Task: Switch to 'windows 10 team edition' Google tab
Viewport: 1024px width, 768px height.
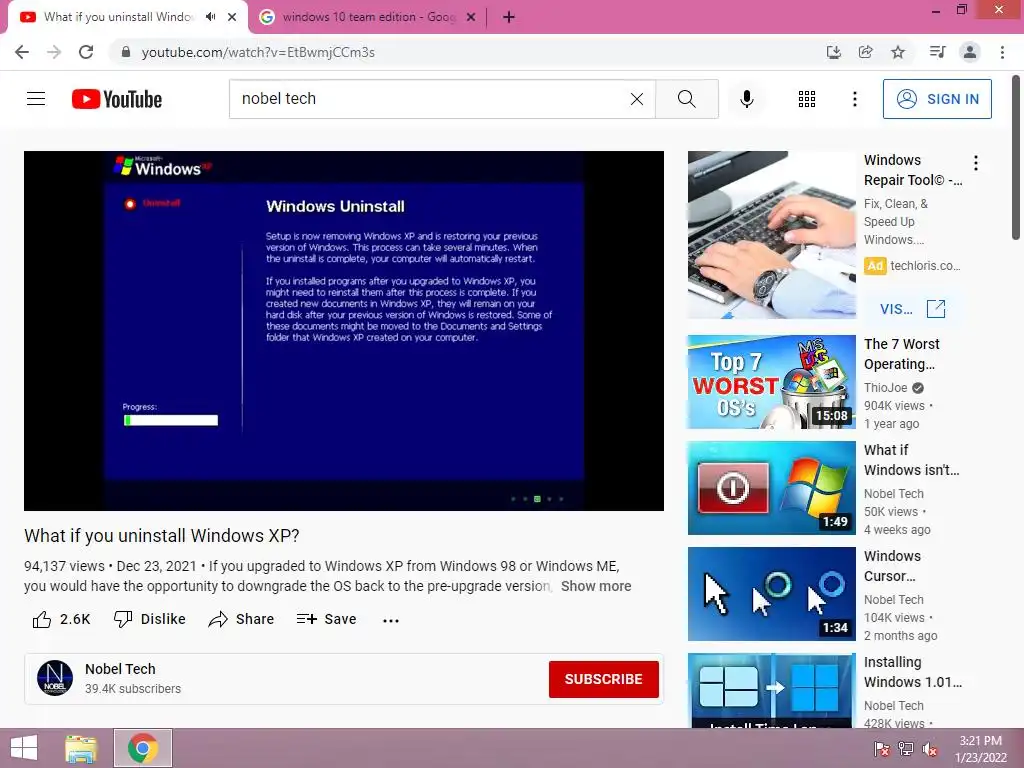Action: pos(368,17)
